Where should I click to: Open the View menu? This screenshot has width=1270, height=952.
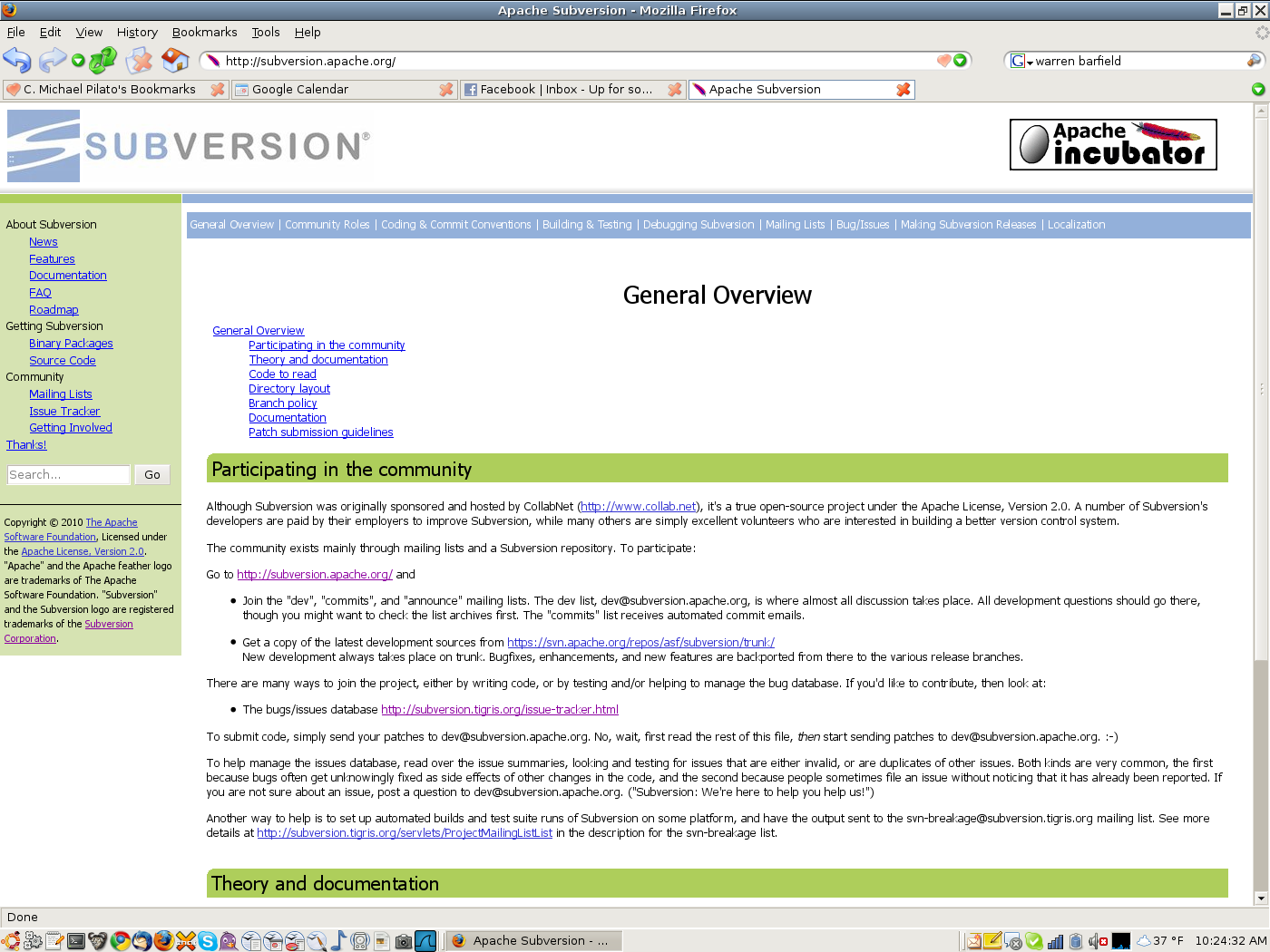point(89,32)
